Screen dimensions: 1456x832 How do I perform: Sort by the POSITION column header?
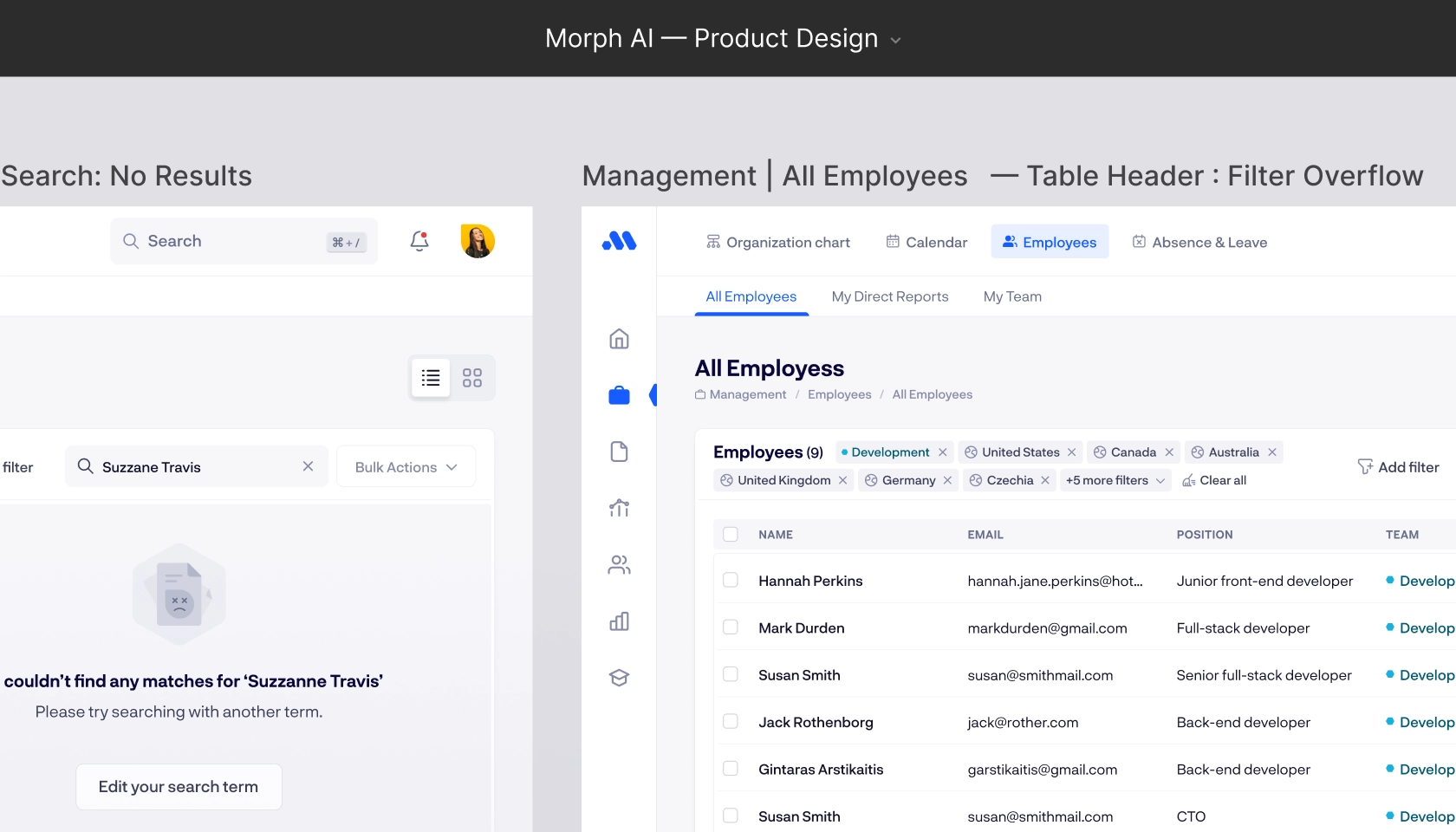(1205, 535)
